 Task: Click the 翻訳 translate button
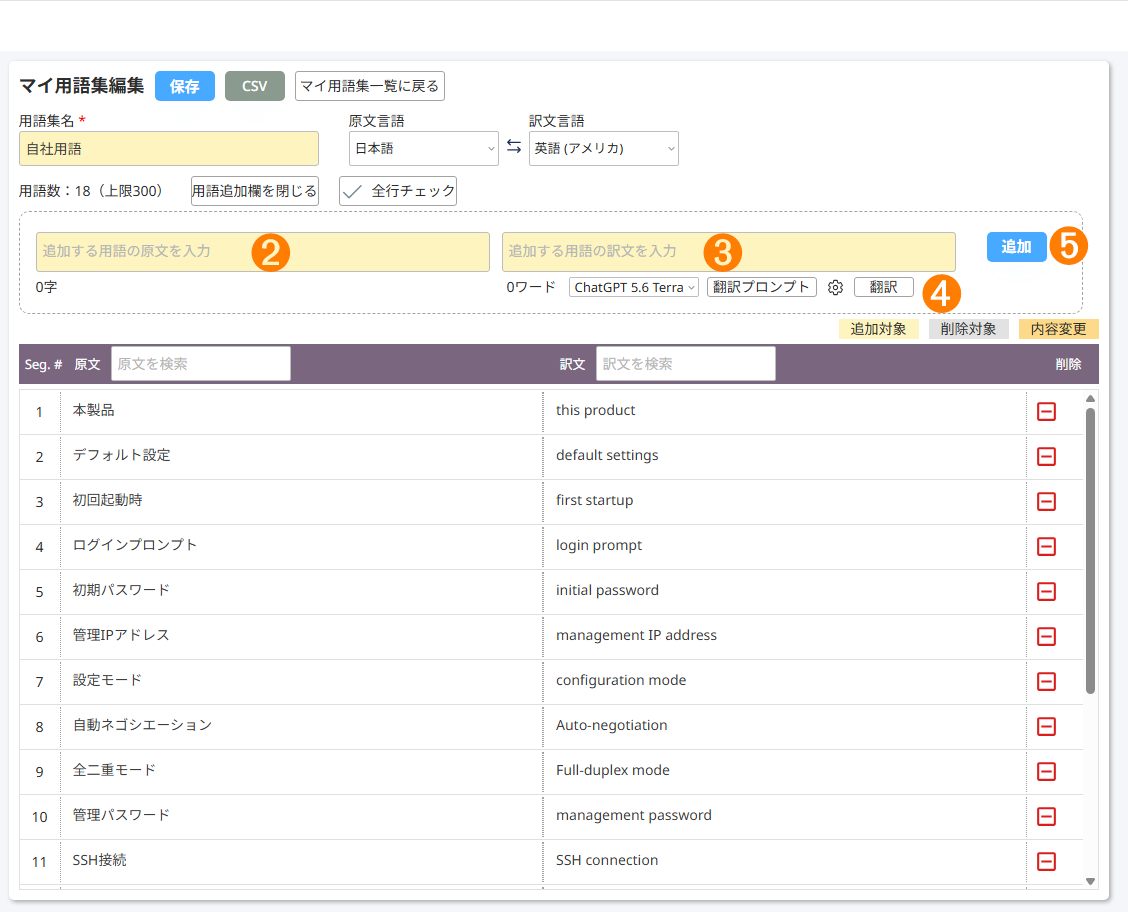coord(883,287)
